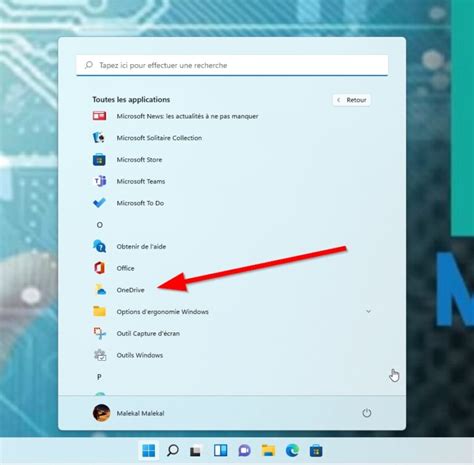Open the Outil Capture d'écran icon
Screen dimensions: 474x465
click(x=99, y=333)
